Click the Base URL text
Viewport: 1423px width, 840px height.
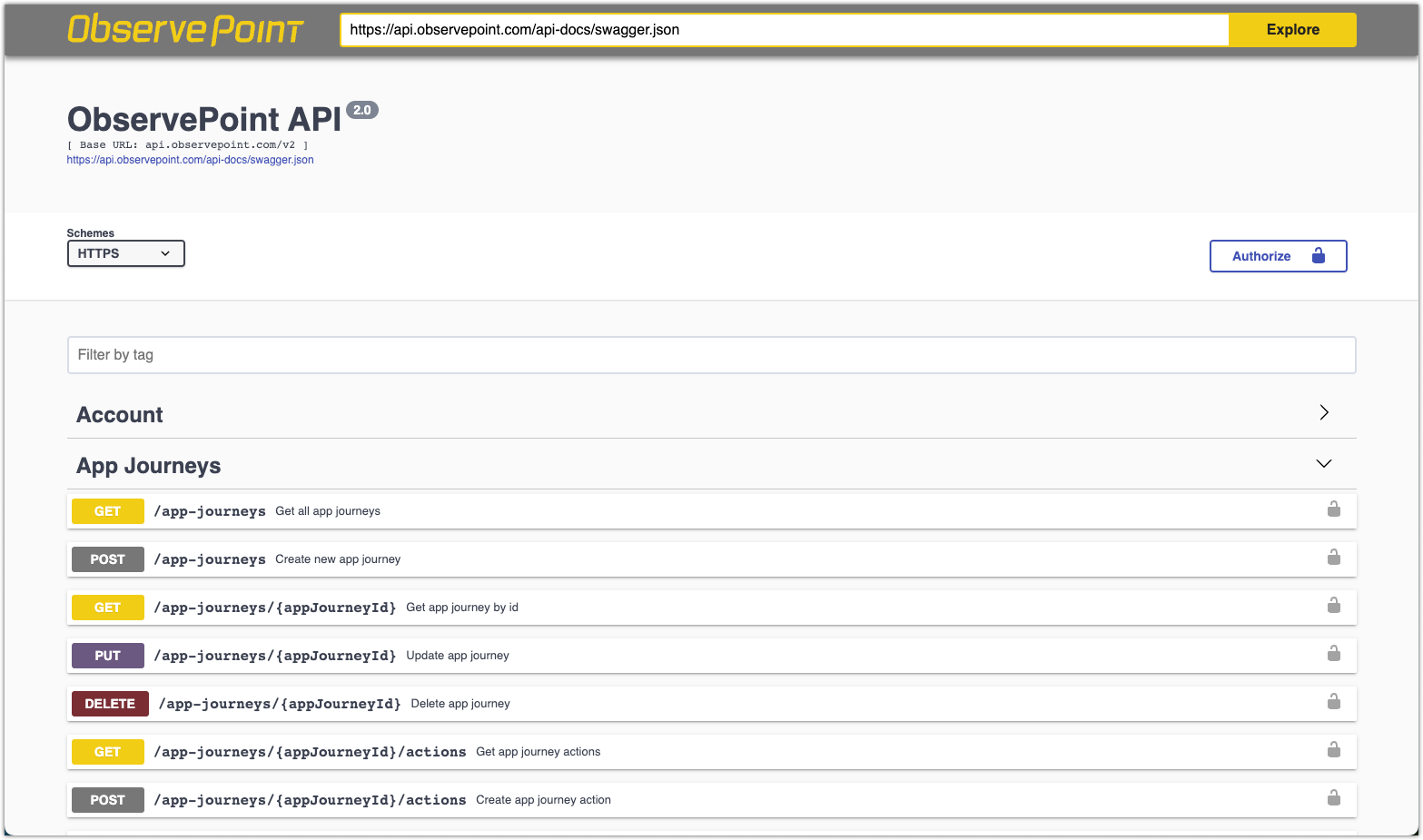[x=188, y=144]
